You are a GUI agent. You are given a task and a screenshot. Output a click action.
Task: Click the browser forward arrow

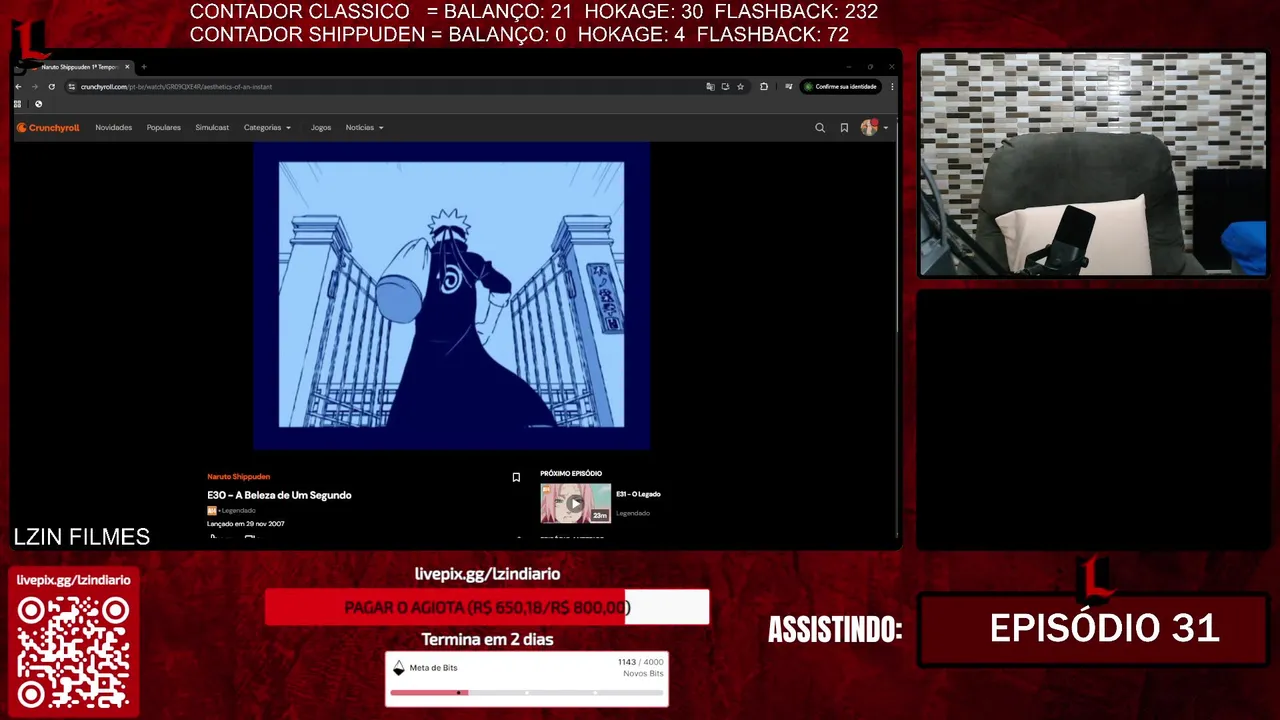point(34,87)
